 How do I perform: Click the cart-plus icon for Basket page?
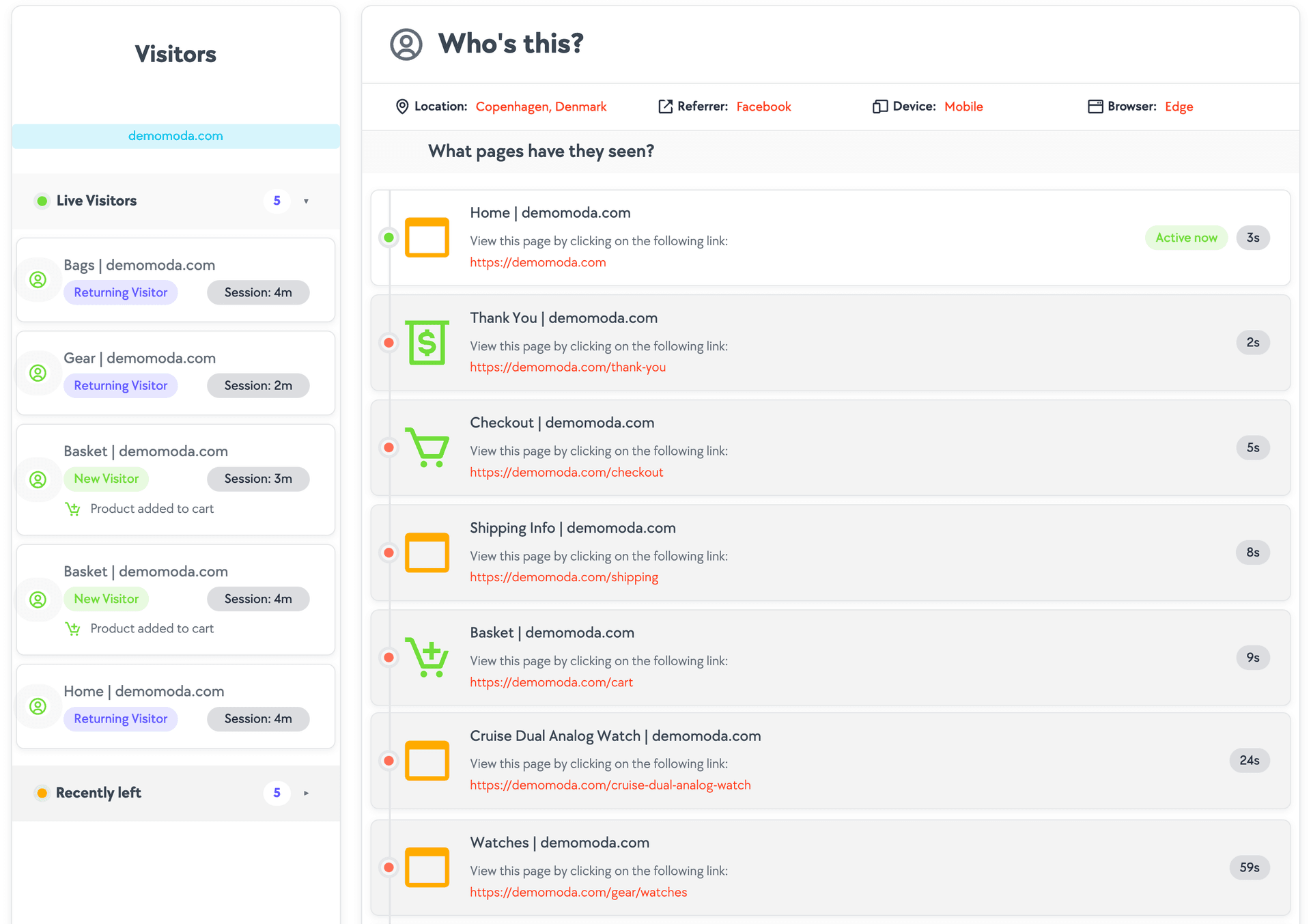tap(427, 657)
